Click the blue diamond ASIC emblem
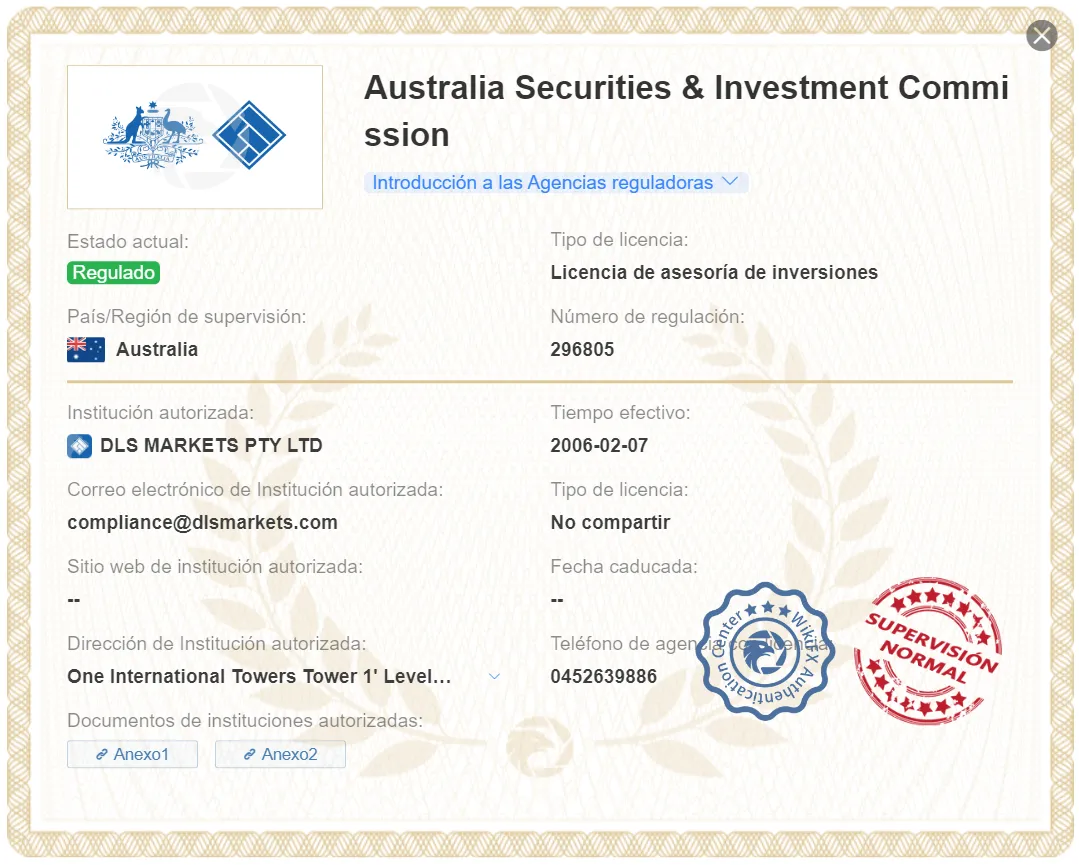Viewport: 1079px width, 865px height. coord(249,135)
